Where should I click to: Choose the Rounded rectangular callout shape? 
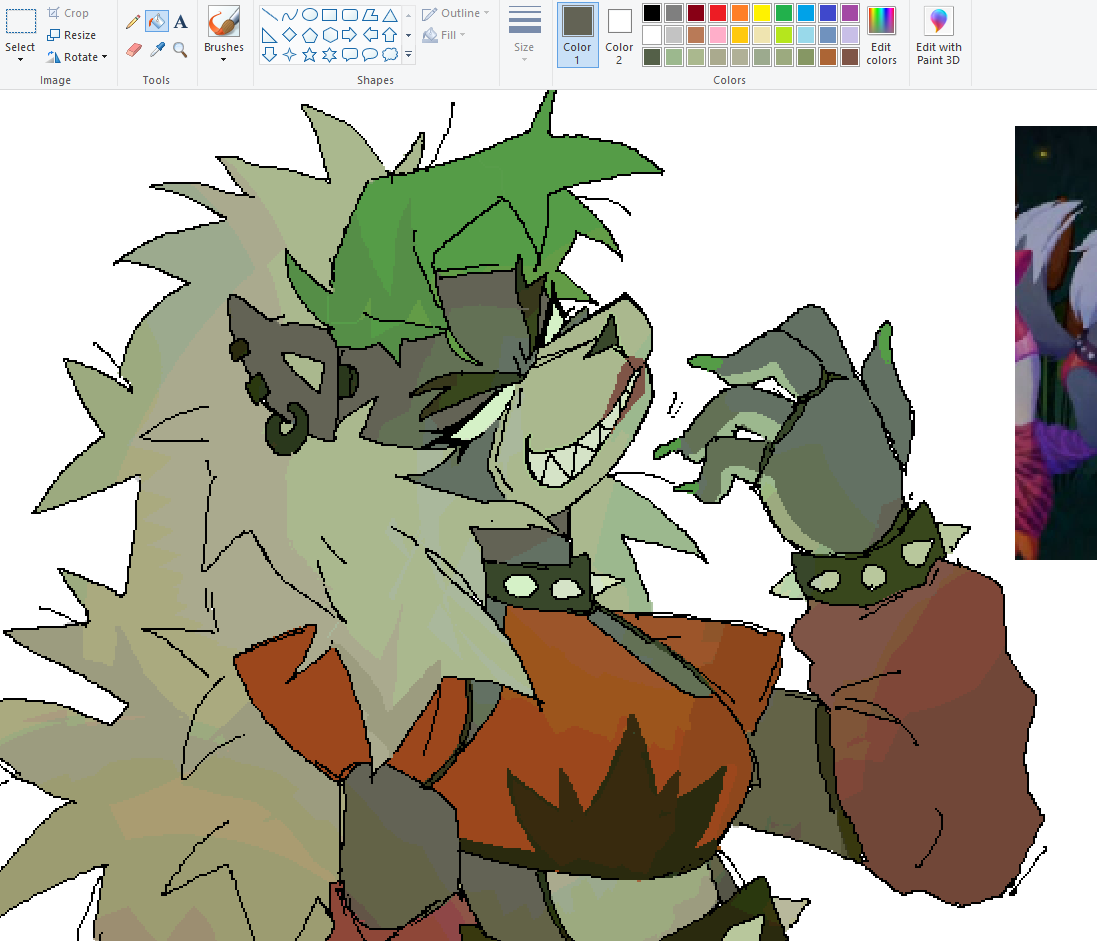[350, 54]
